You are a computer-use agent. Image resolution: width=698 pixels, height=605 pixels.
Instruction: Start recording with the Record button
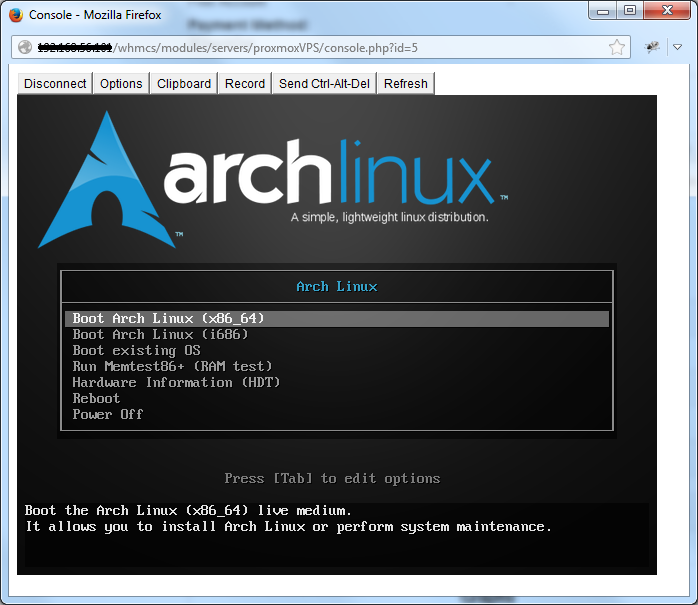(245, 84)
